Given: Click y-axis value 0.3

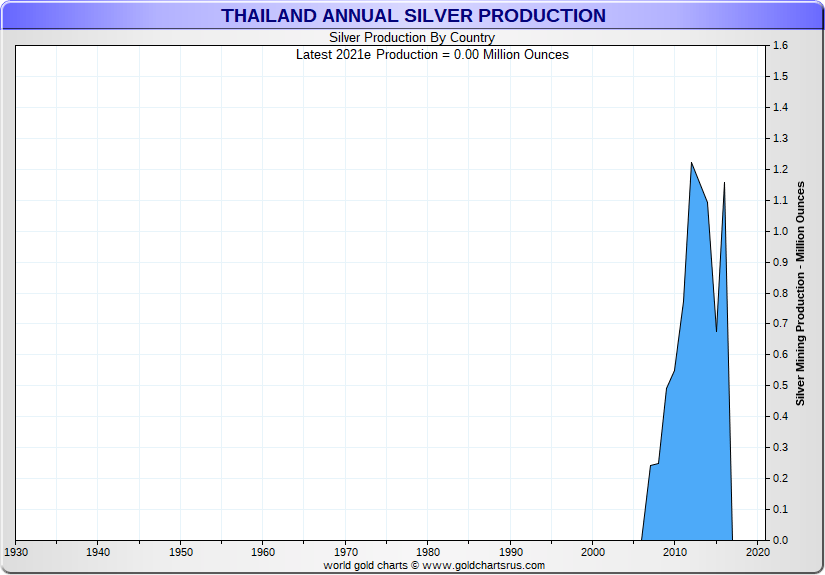Looking at the screenshot, I should click(780, 448).
